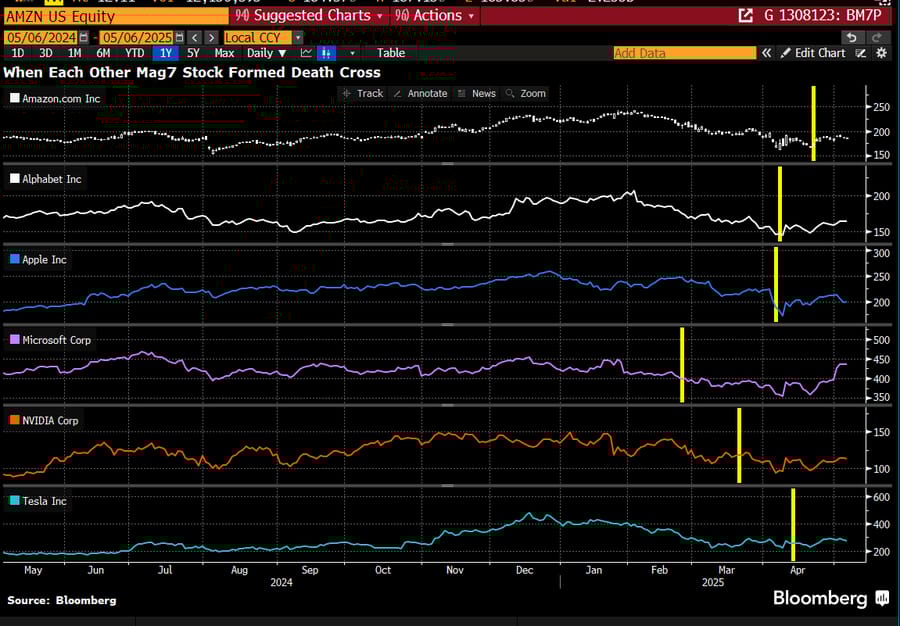Click the annotation pencil icon beside Edit Chart
Image resolution: width=900 pixels, height=626 pixels.
[861, 53]
